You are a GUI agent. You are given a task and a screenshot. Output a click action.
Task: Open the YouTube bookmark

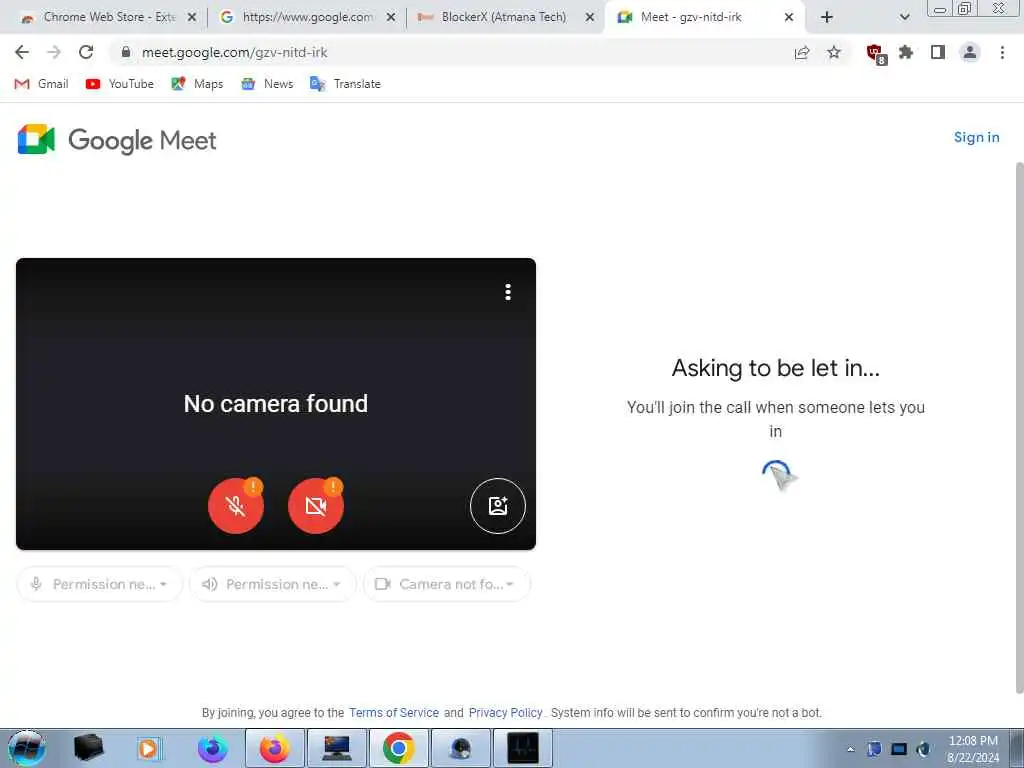(120, 84)
